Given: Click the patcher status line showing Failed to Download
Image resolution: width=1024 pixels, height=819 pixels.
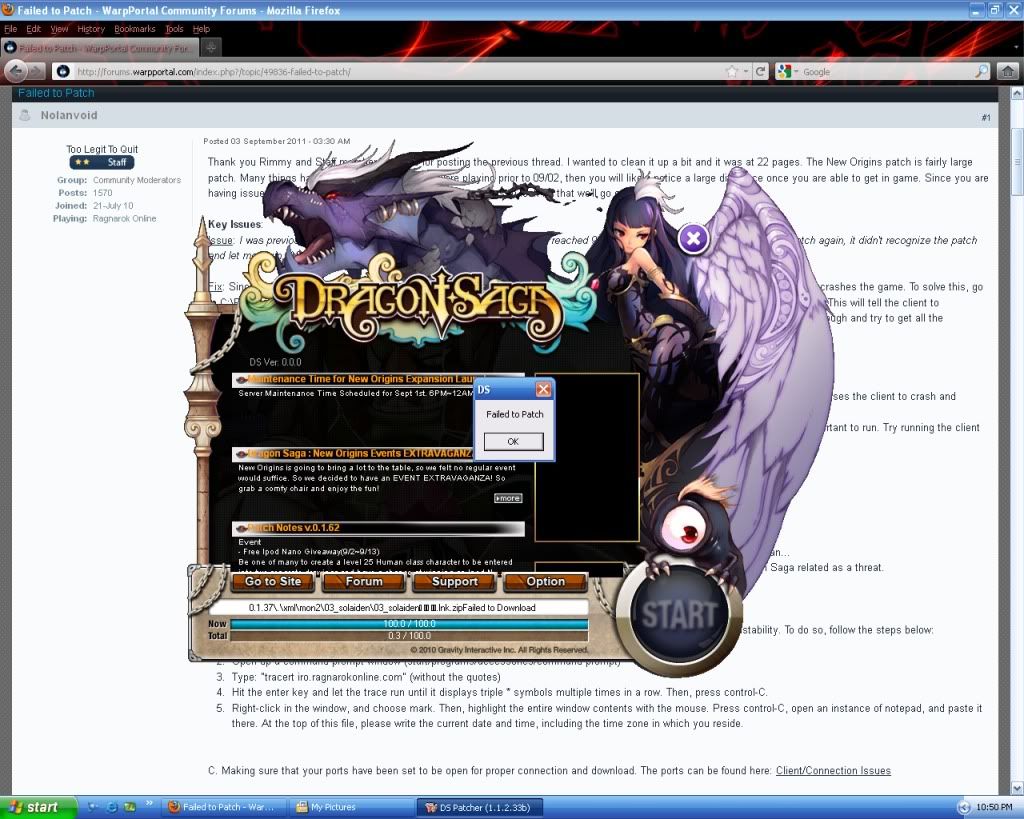Looking at the screenshot, I should tap(399, 607).
